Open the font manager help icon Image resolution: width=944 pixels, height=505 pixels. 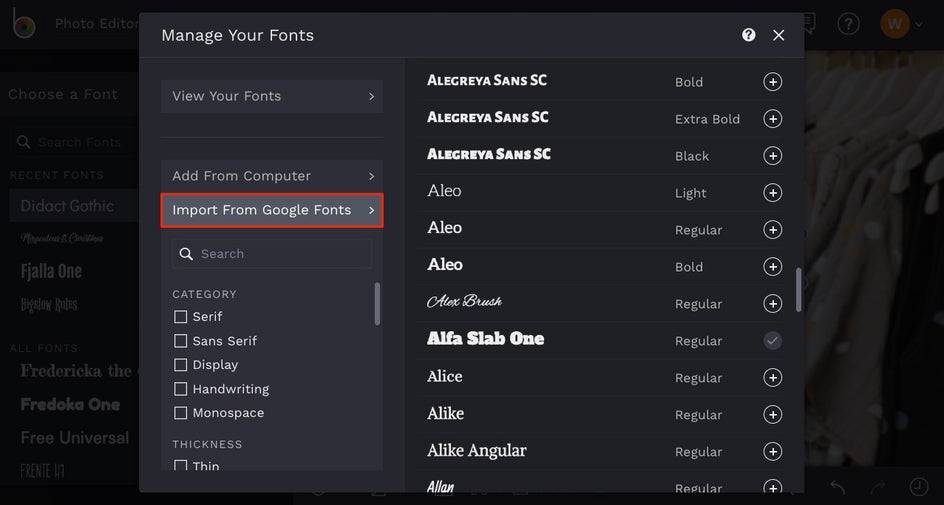(x=749, y=35)
